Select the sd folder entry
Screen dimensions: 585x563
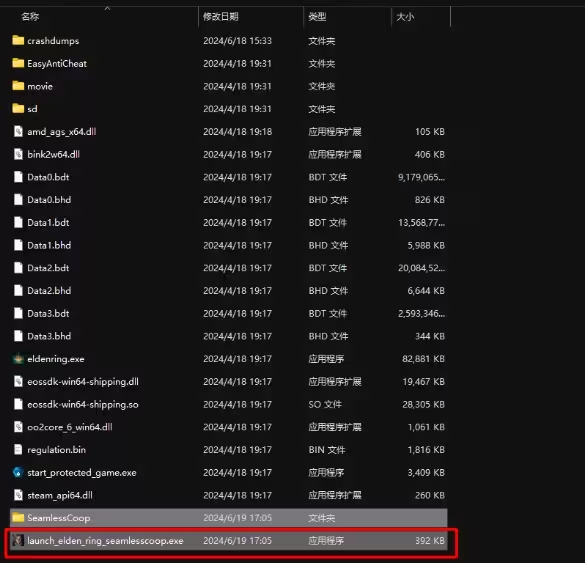click(x=228, y=109)
